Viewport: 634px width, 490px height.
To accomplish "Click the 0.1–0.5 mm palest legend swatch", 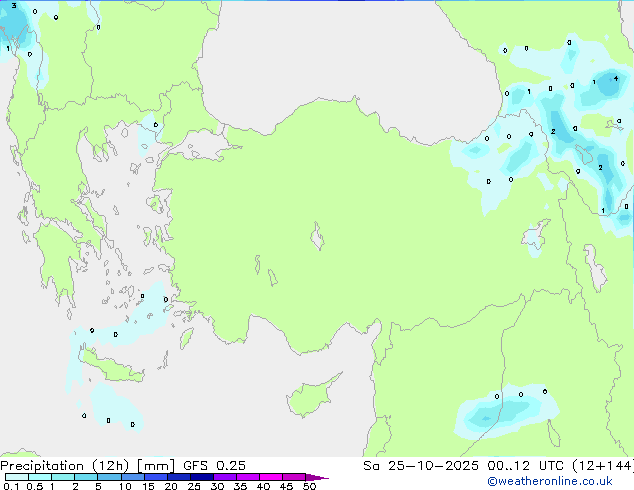I will tap(17, 477).
